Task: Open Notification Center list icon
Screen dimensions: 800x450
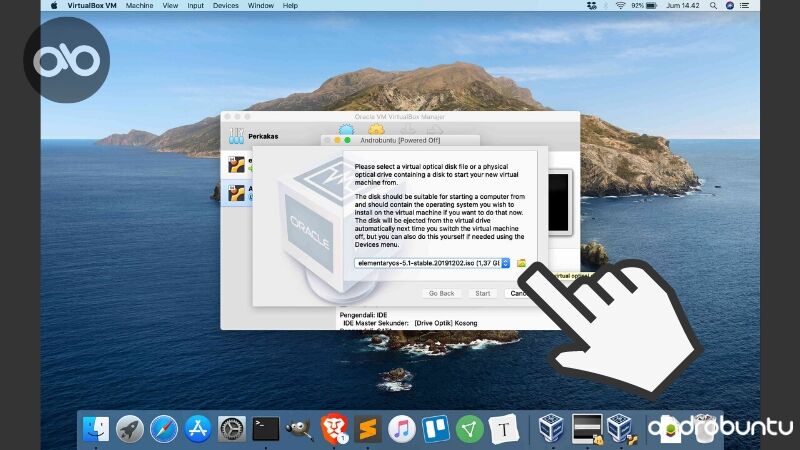Action: pyautogui.click(x=745, y=6)
